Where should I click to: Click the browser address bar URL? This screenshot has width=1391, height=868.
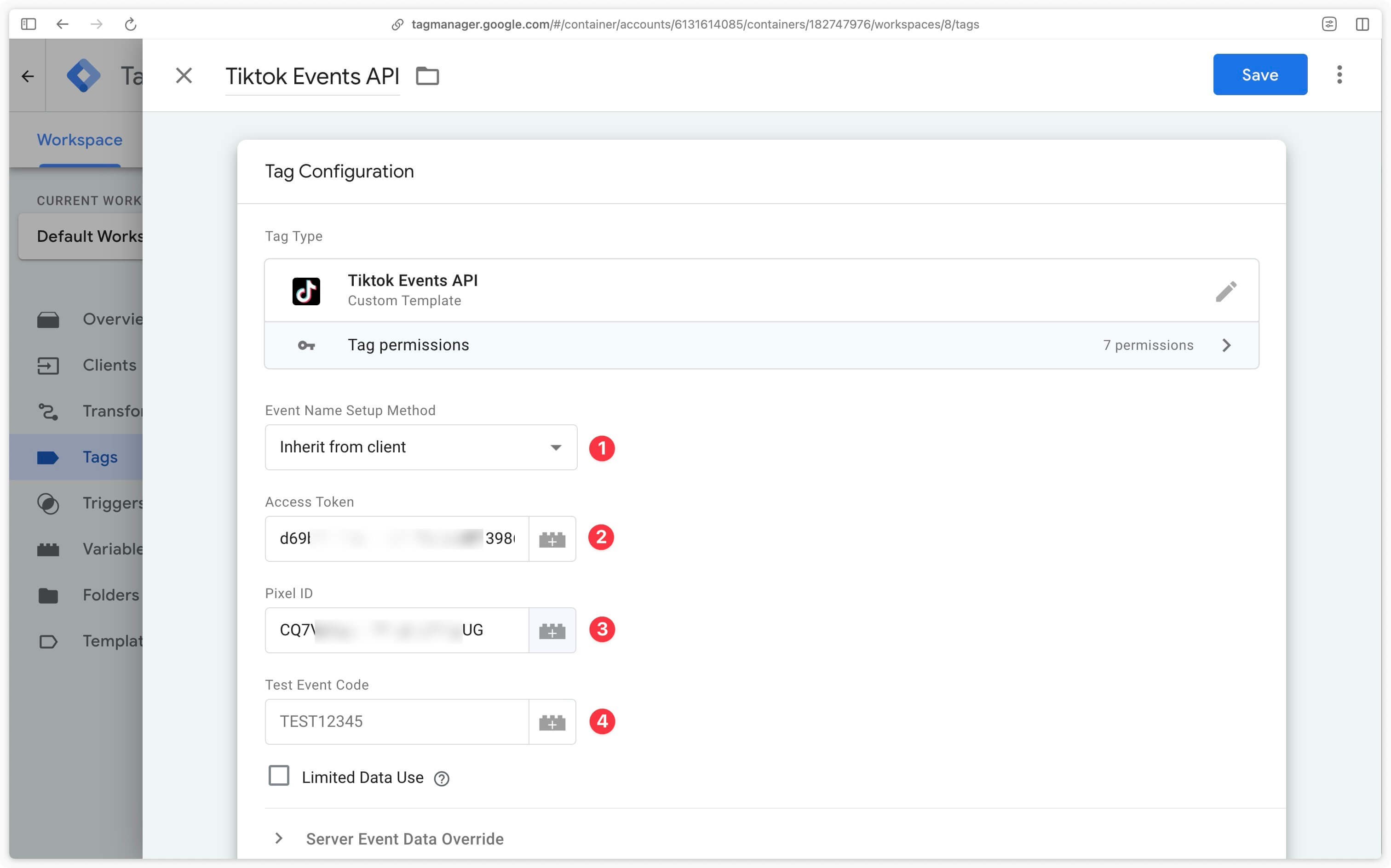[695, 24]
